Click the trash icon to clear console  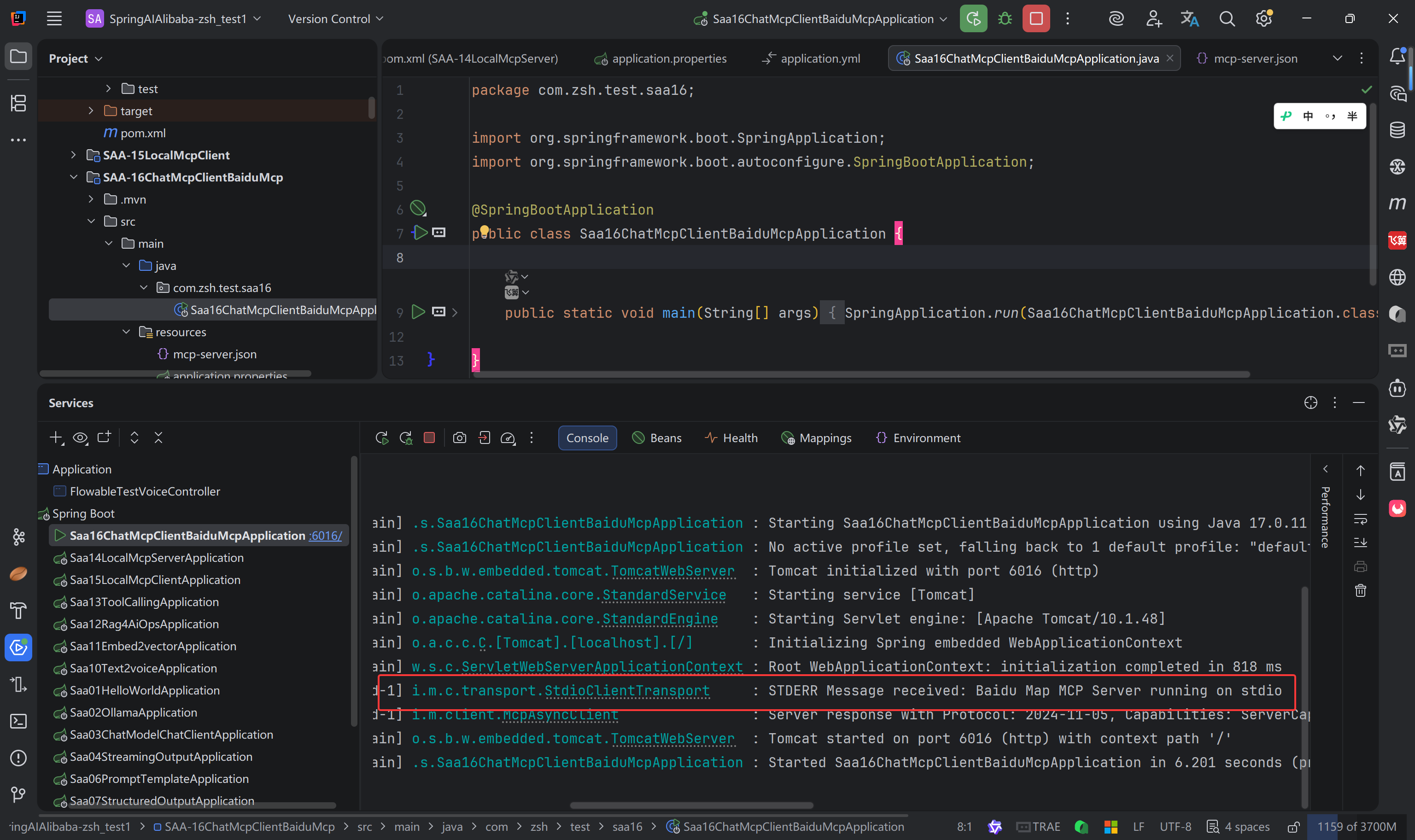[x=1360, y=591]
